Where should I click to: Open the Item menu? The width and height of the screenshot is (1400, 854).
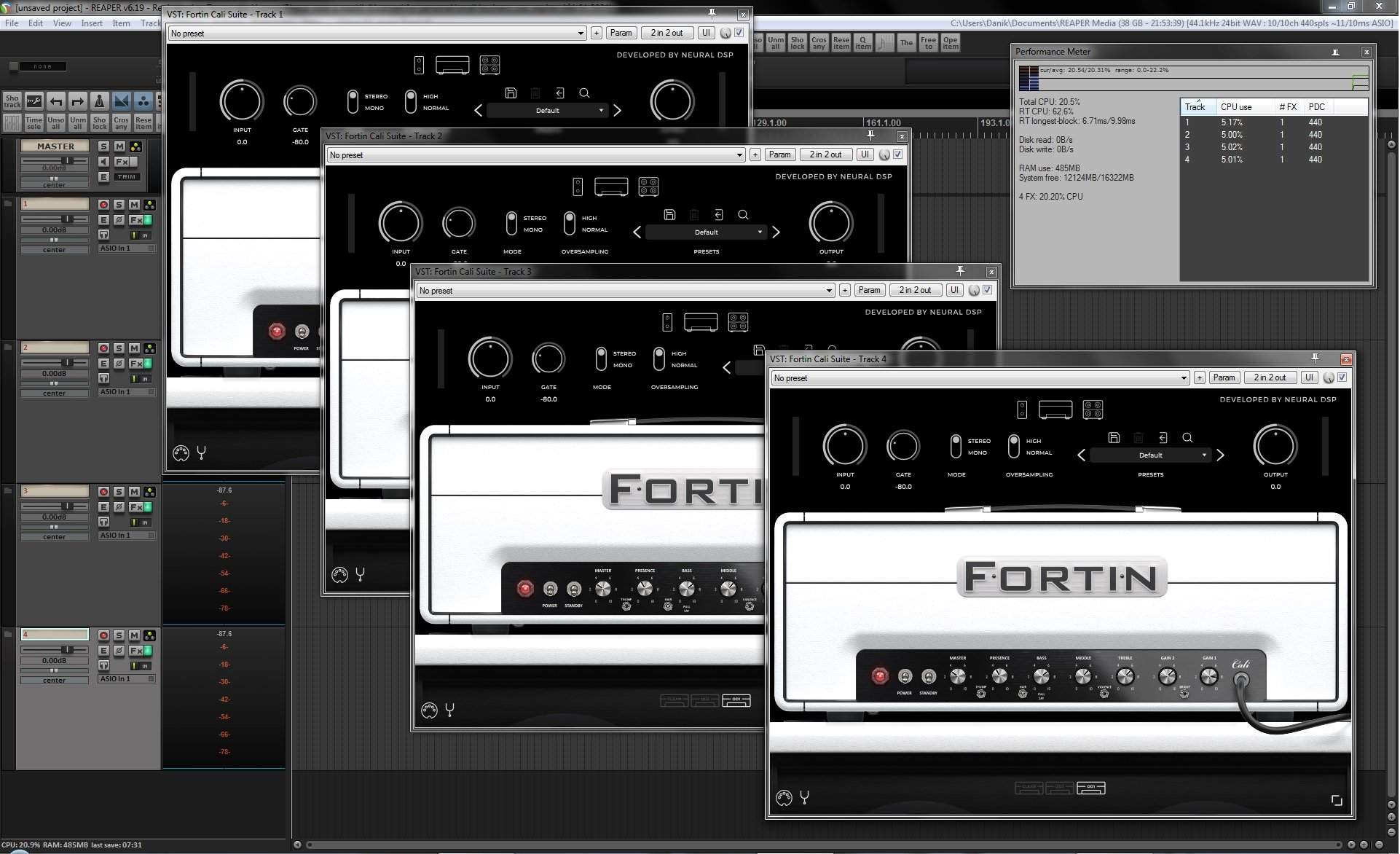(x=121, y=23)
